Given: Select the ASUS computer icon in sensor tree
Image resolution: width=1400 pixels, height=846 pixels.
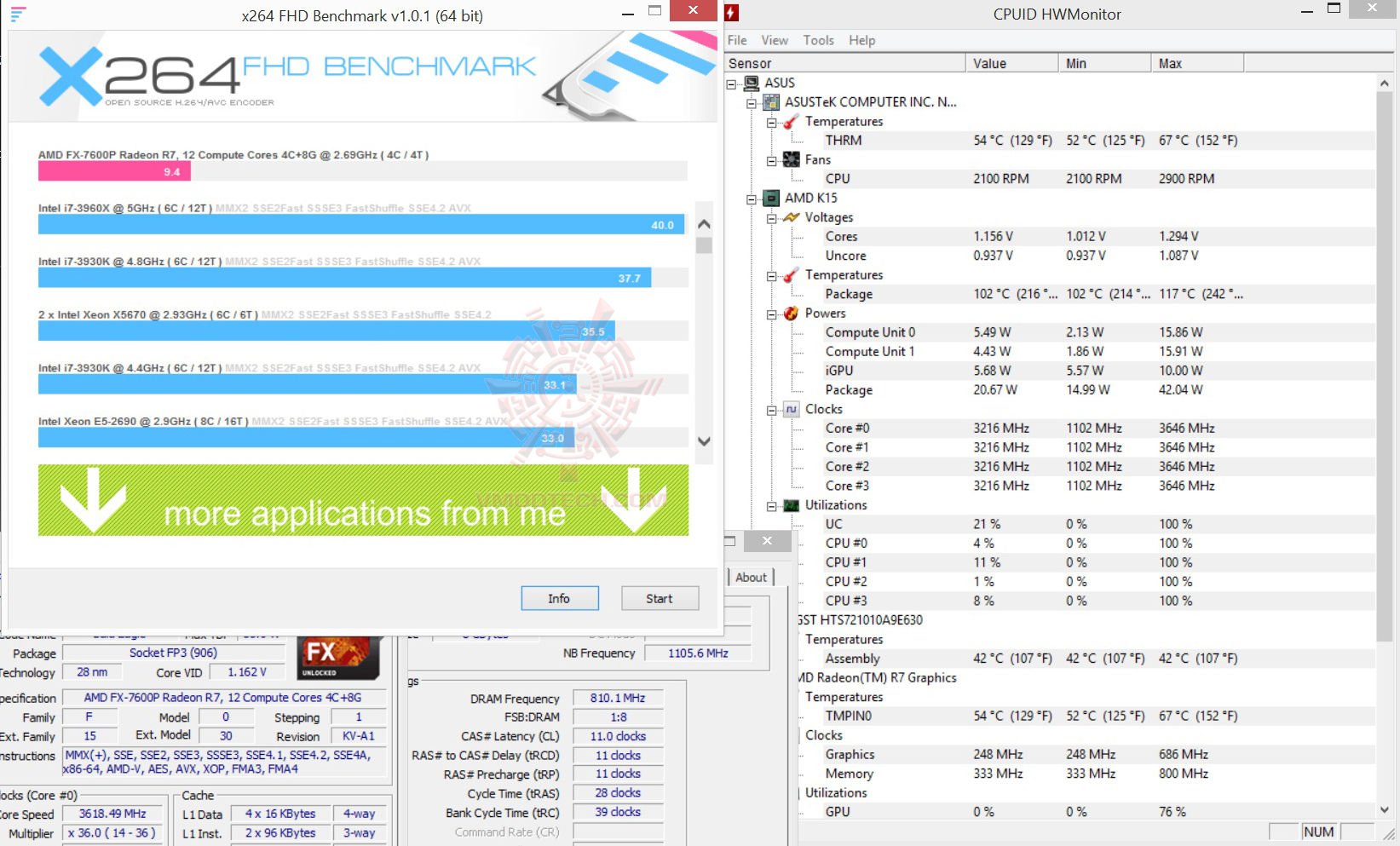Looking at the screenshot, I should 752,83.
